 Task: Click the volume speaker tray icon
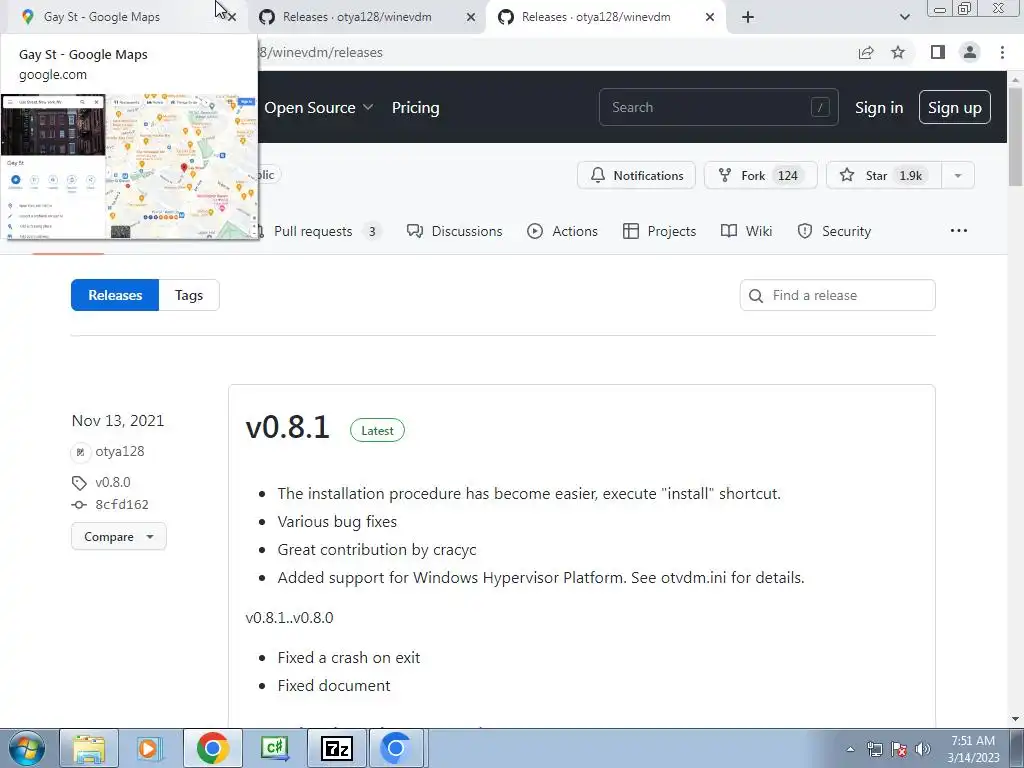923,749
